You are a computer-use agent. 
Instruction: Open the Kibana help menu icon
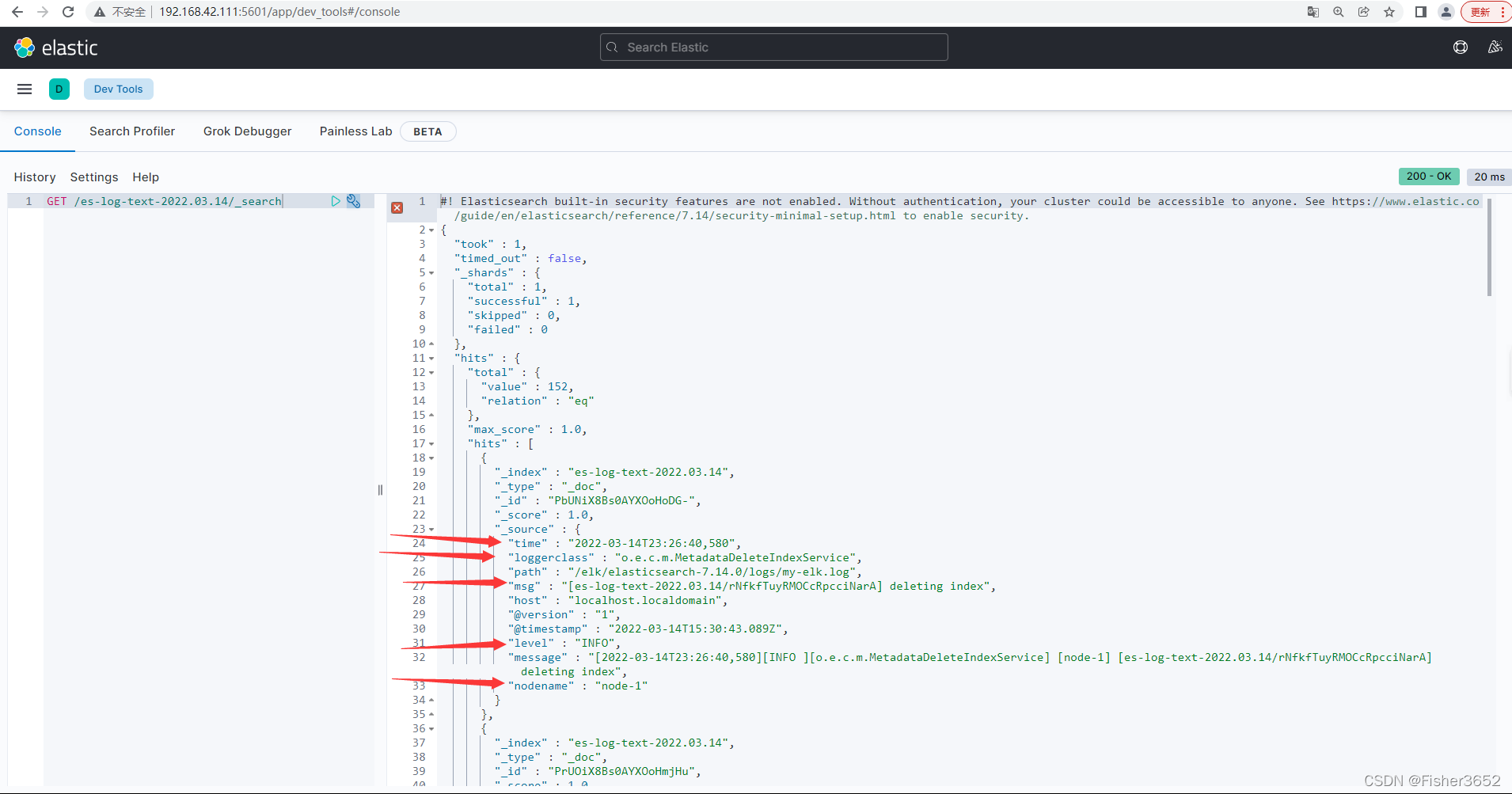coord(1461,47)
